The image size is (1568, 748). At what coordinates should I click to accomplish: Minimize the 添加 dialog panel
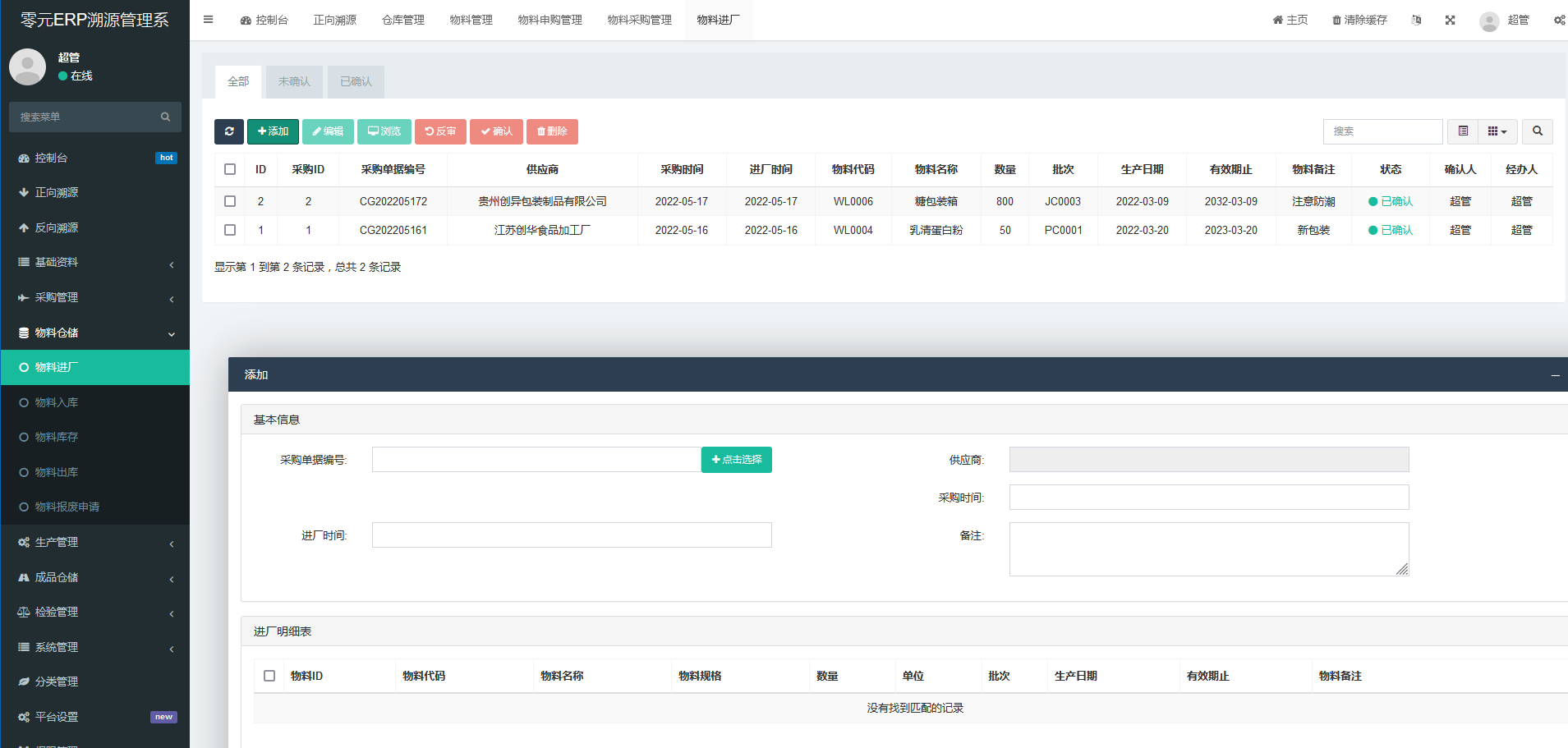tap(1554, 375)
